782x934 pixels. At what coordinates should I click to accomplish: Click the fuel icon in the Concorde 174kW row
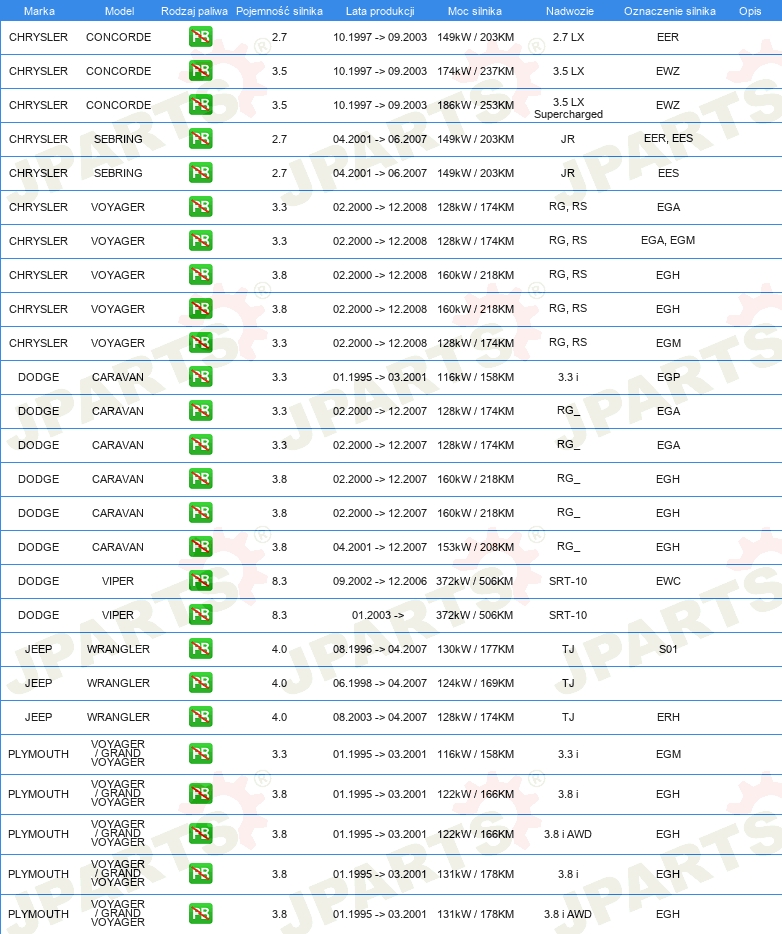tap(201, 71)
